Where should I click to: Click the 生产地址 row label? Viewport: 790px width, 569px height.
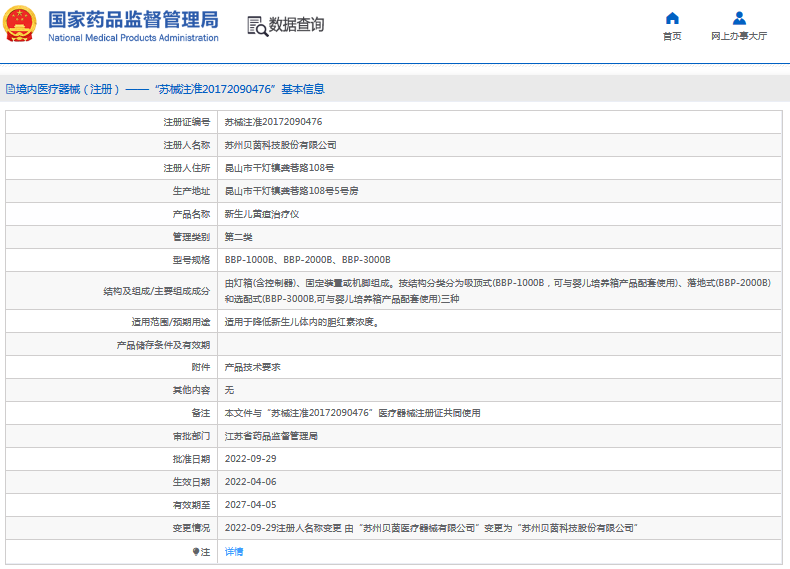click(x=191, y=191)
